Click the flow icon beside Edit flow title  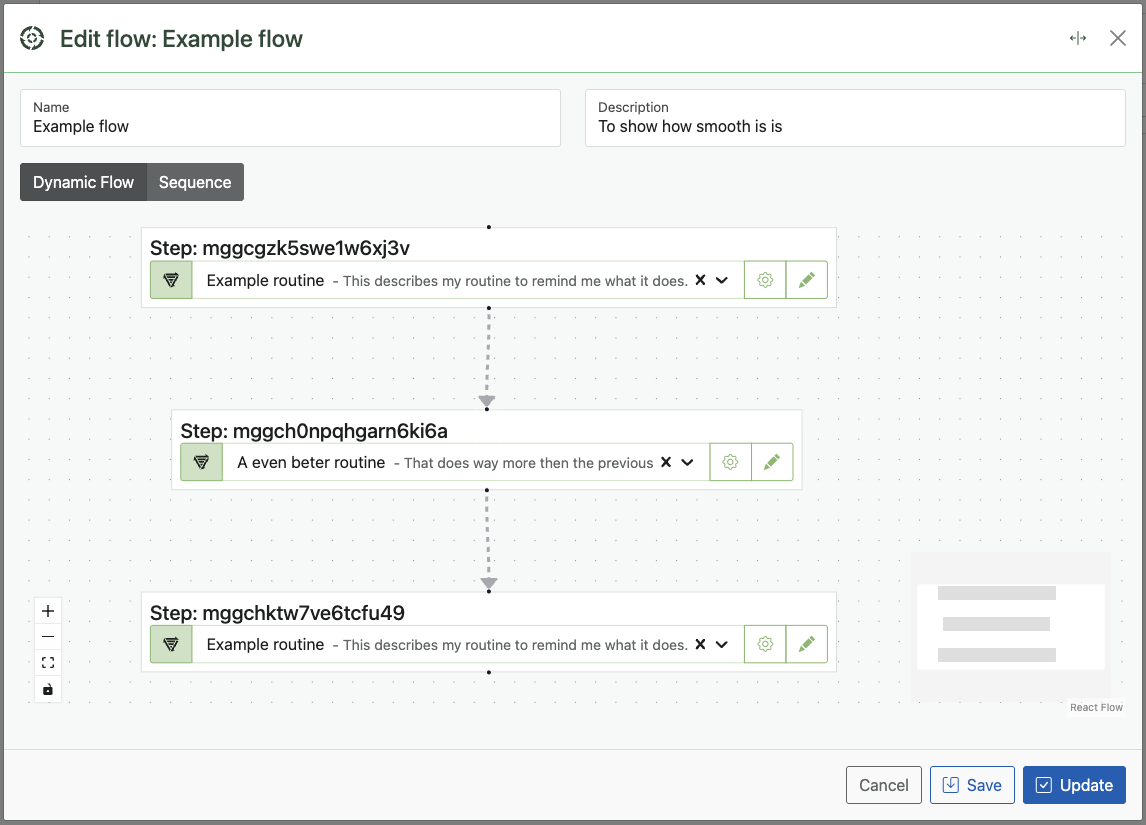(32, 38)
